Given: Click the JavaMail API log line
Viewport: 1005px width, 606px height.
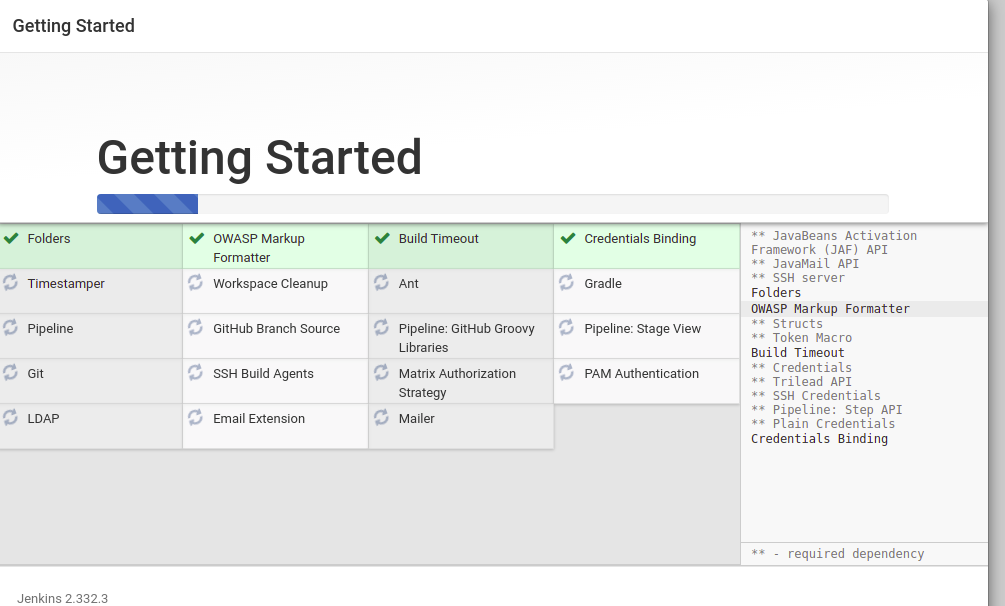Looking at the screenshot, I should click(x=804, y=264).
